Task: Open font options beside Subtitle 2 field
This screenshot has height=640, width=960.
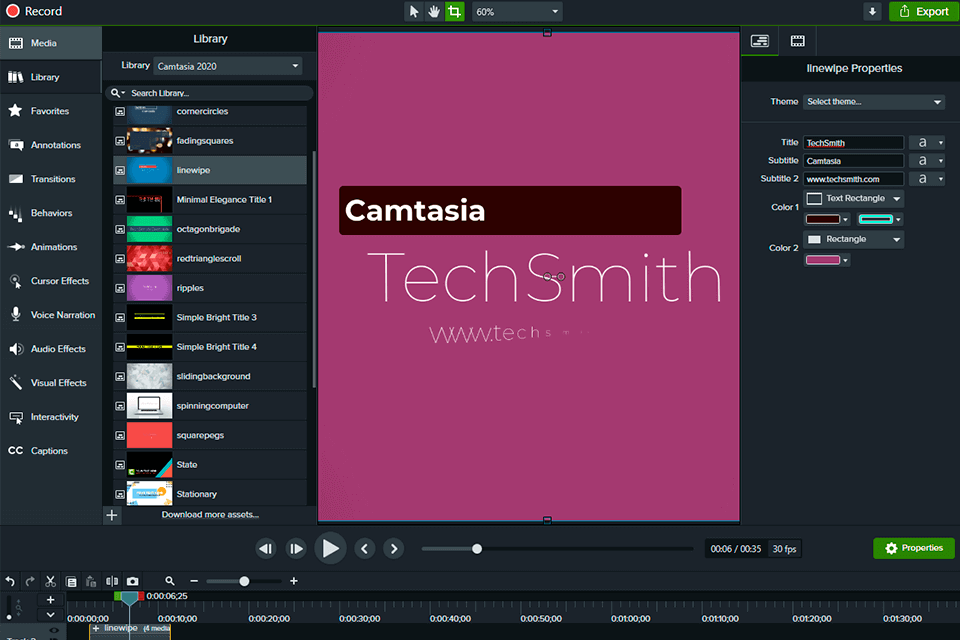Action: 927,179
